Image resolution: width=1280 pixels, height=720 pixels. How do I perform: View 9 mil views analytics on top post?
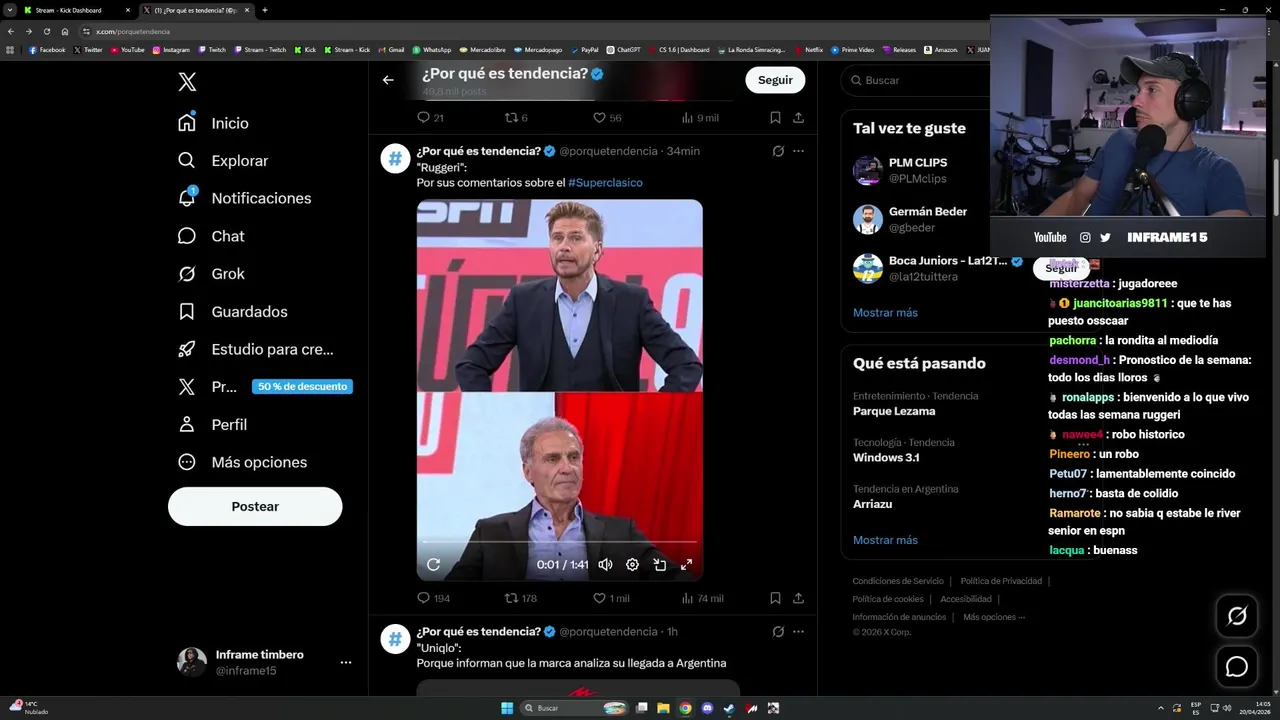pyautogui.click(x=700, y=117)
